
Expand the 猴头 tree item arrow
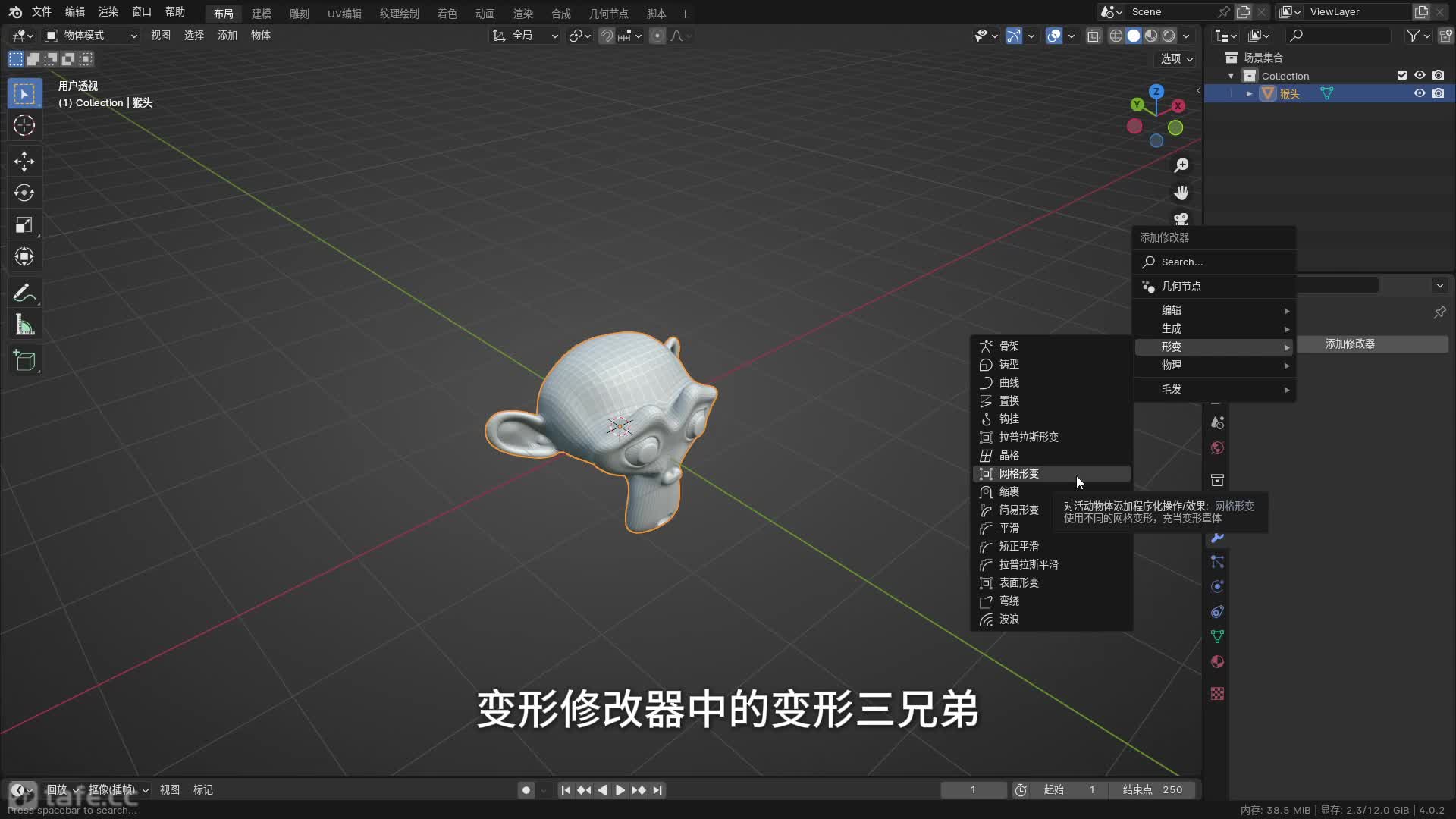(1249, 93)
